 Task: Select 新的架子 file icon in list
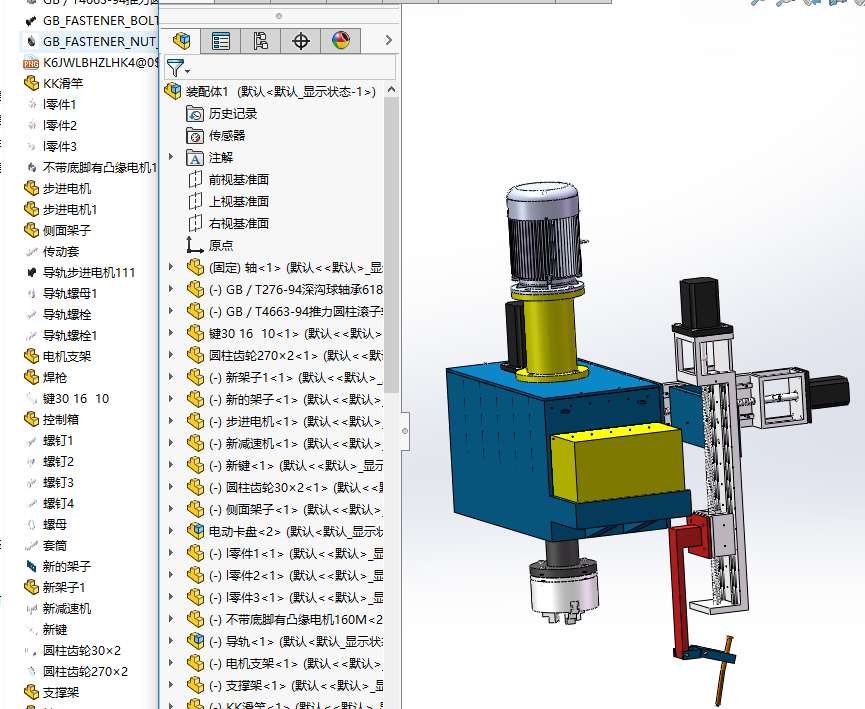coord(31,566)
